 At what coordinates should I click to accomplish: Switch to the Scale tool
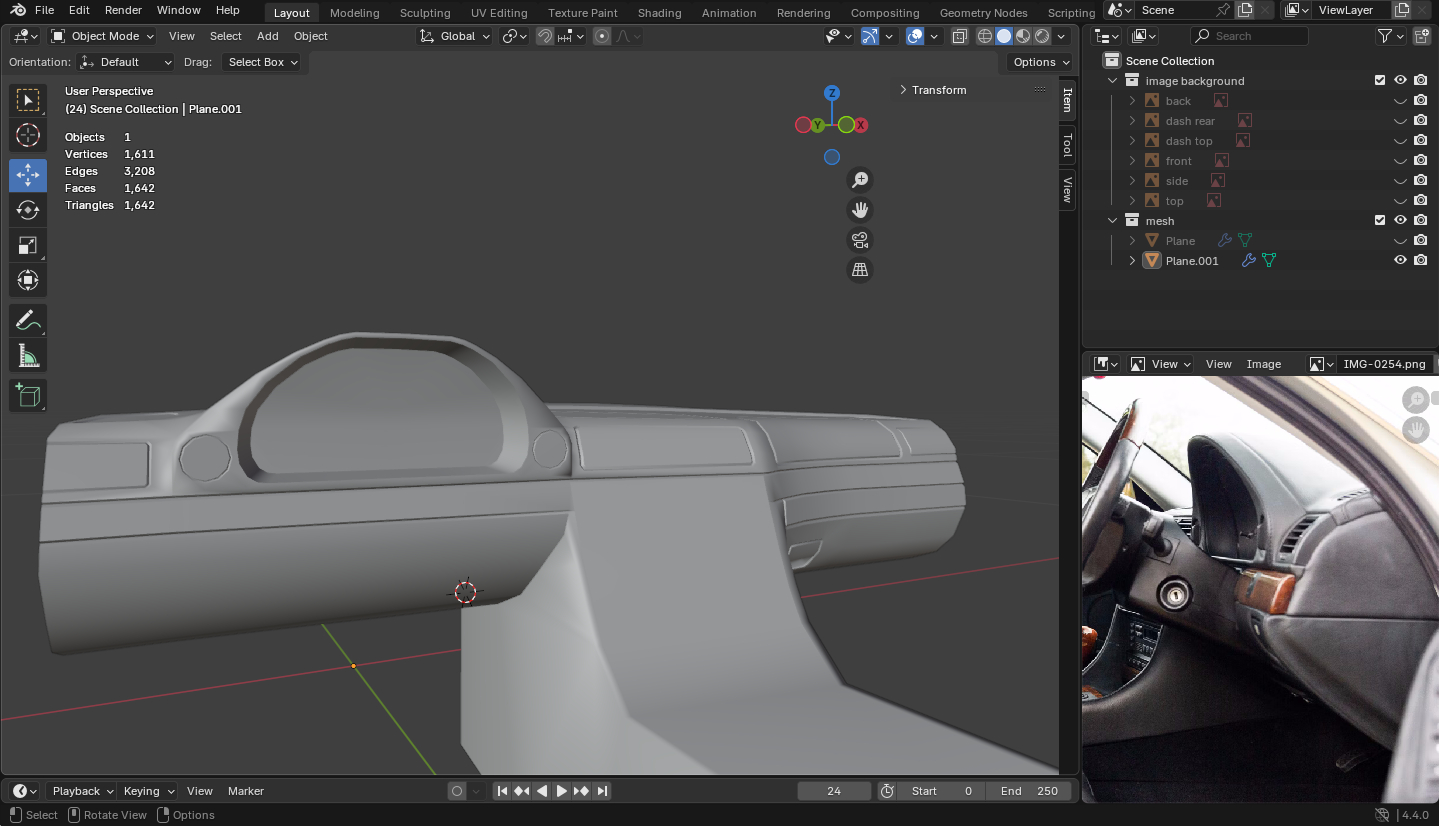click(x=28, y=245)
